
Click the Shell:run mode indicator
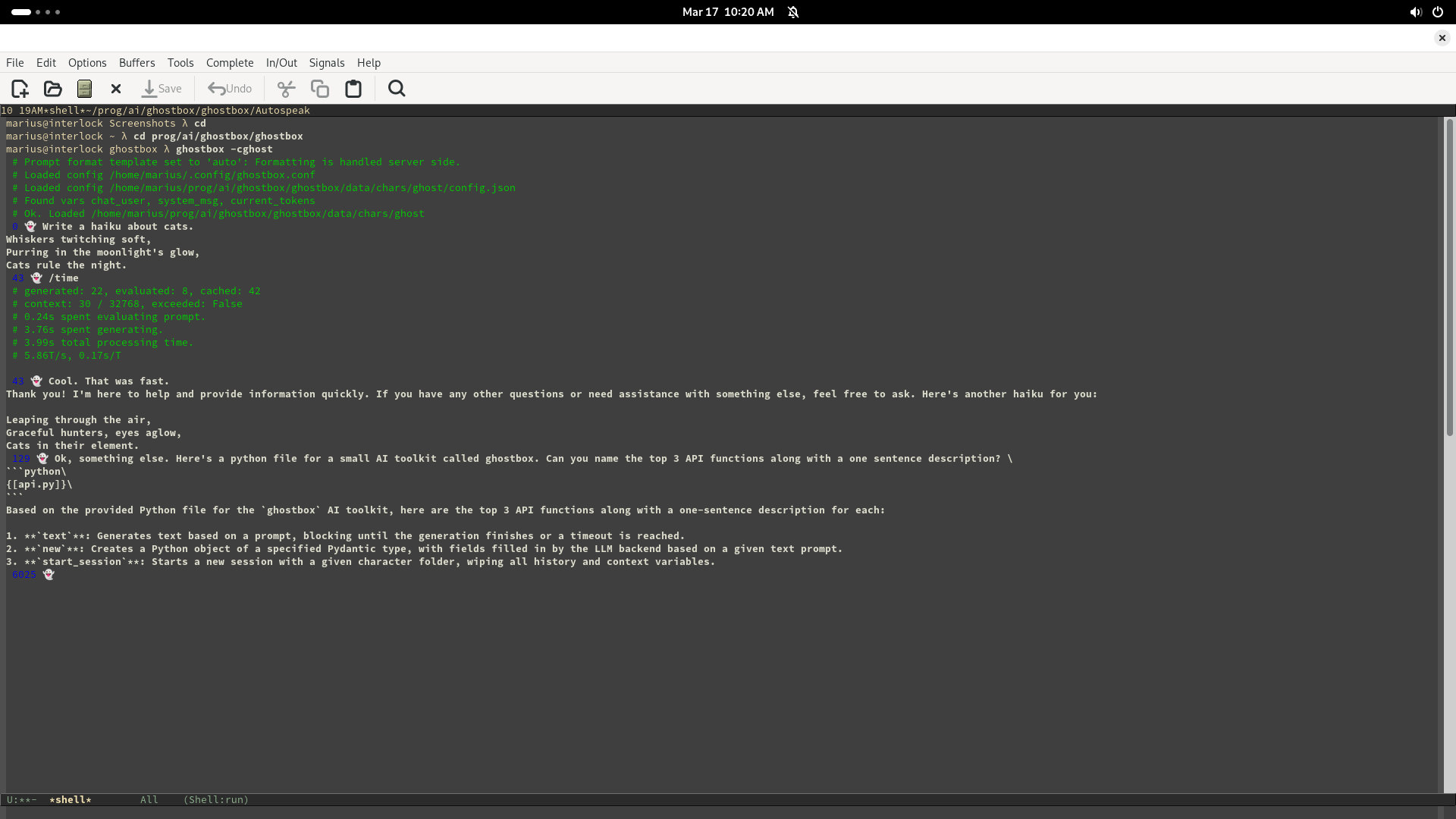[215, 799]
